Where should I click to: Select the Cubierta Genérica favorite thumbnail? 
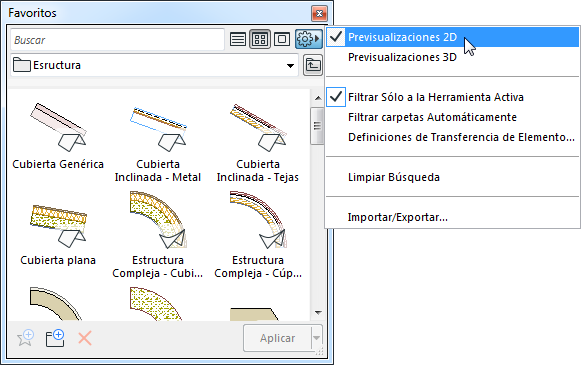58,135
